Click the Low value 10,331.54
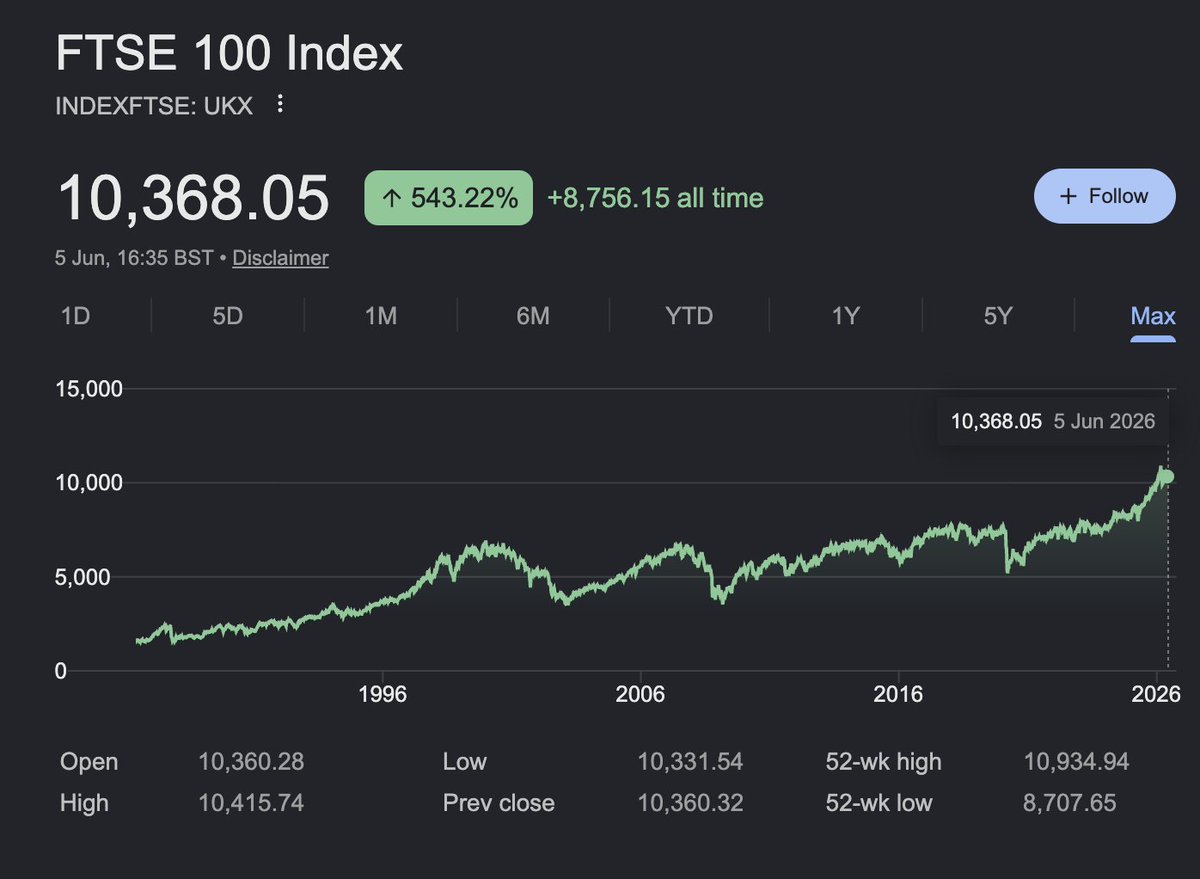 pyautogui.click(x=690, y=762)
